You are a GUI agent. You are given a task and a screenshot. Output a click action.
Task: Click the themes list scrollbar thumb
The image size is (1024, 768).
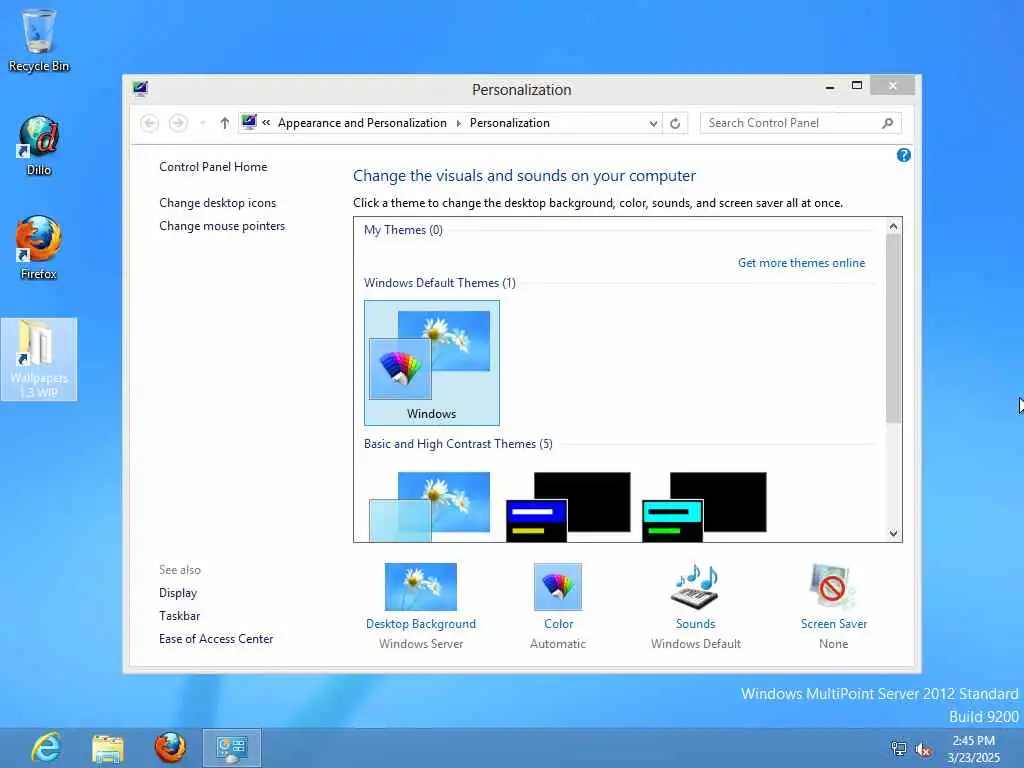tap(893, 328)
